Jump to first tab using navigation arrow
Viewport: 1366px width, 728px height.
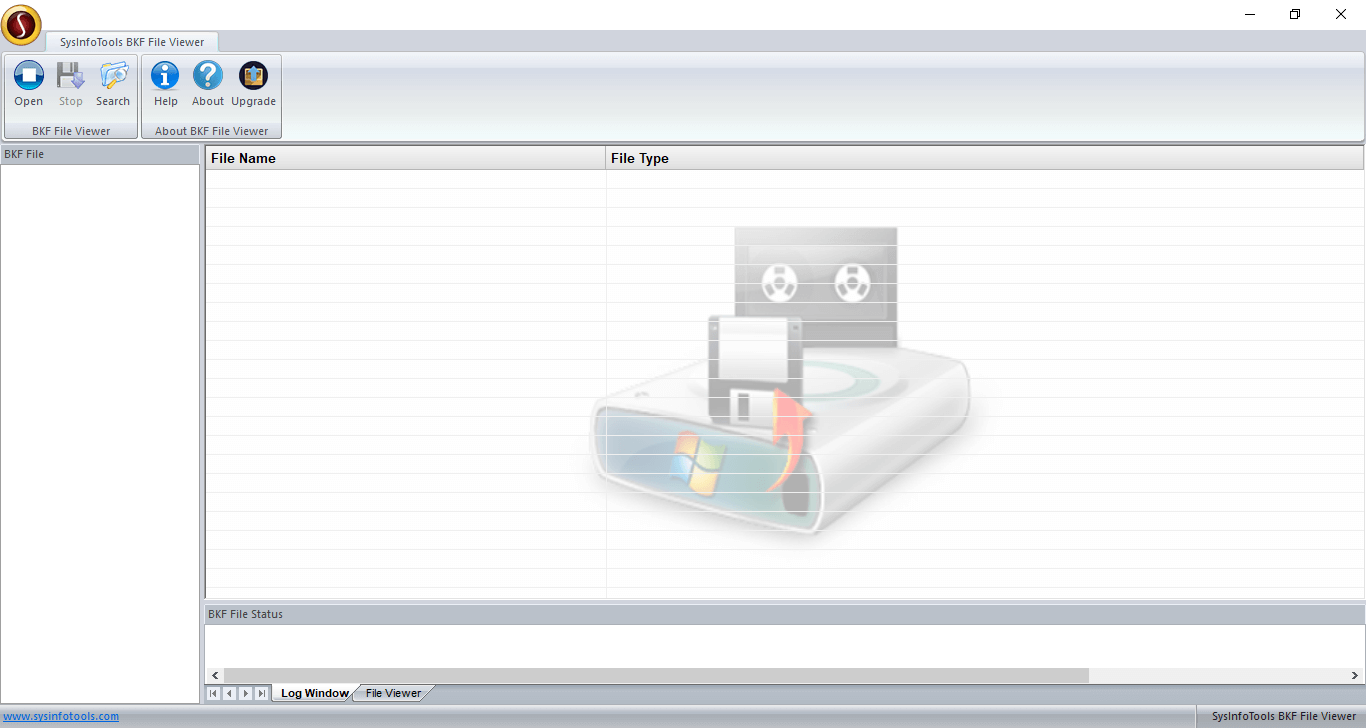pos(214,693)
